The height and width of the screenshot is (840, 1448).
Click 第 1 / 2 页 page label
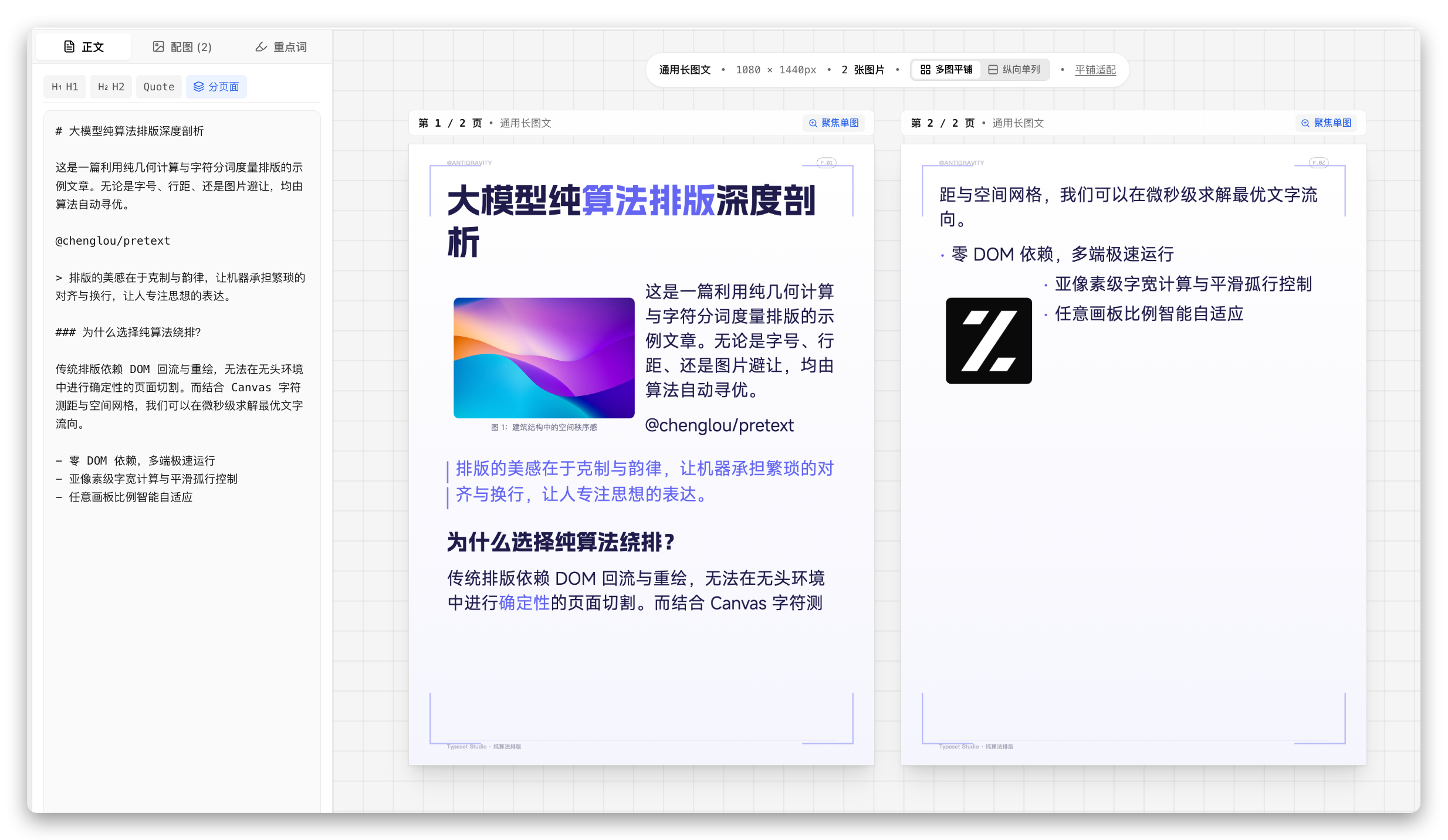pos(450,123)
